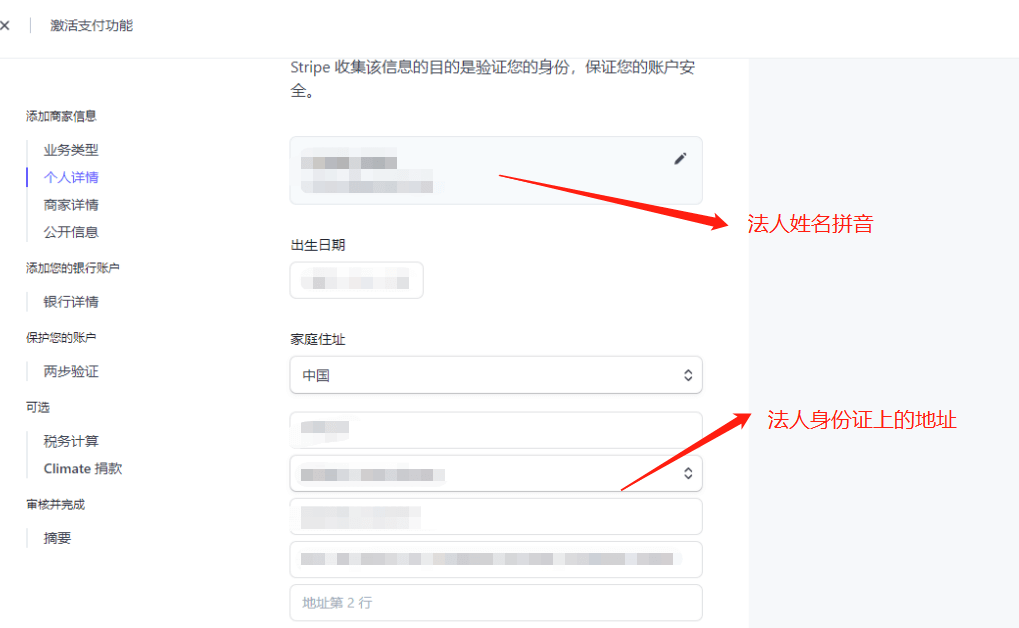1019x628 pixels.
Task: Click the blurred name card panel
Action: (496, 170)
